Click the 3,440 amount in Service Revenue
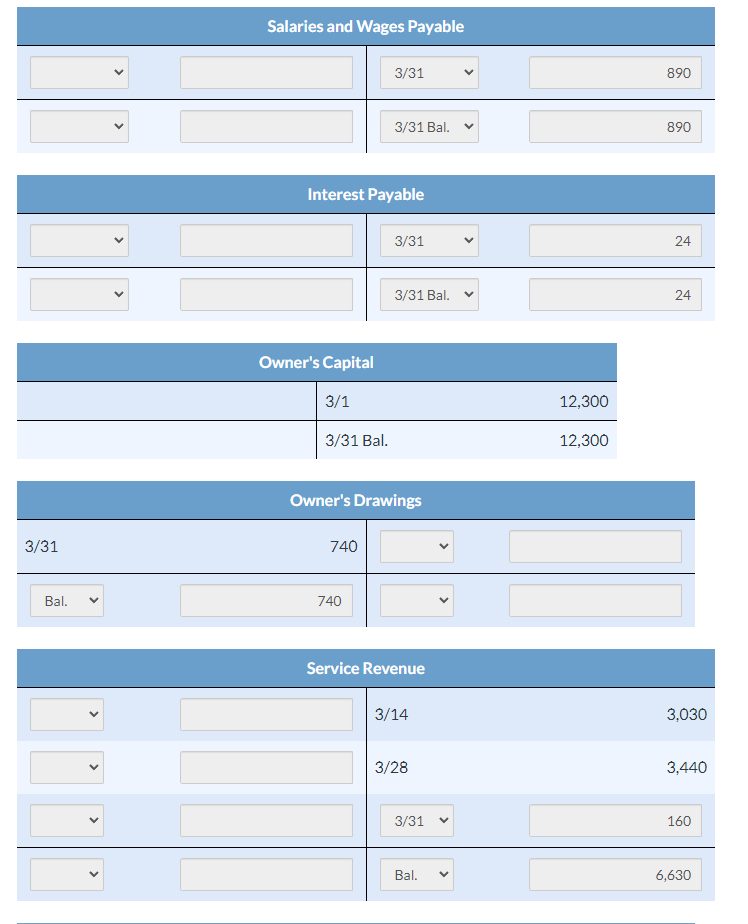This screenshot has height=924, width=748. [x=687, y=767]
